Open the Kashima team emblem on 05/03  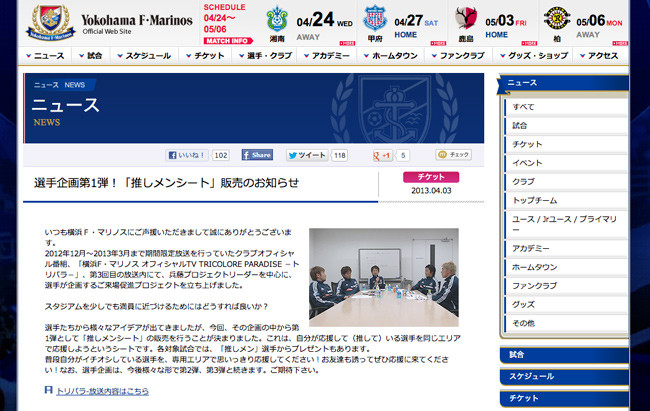pos(466,18)
